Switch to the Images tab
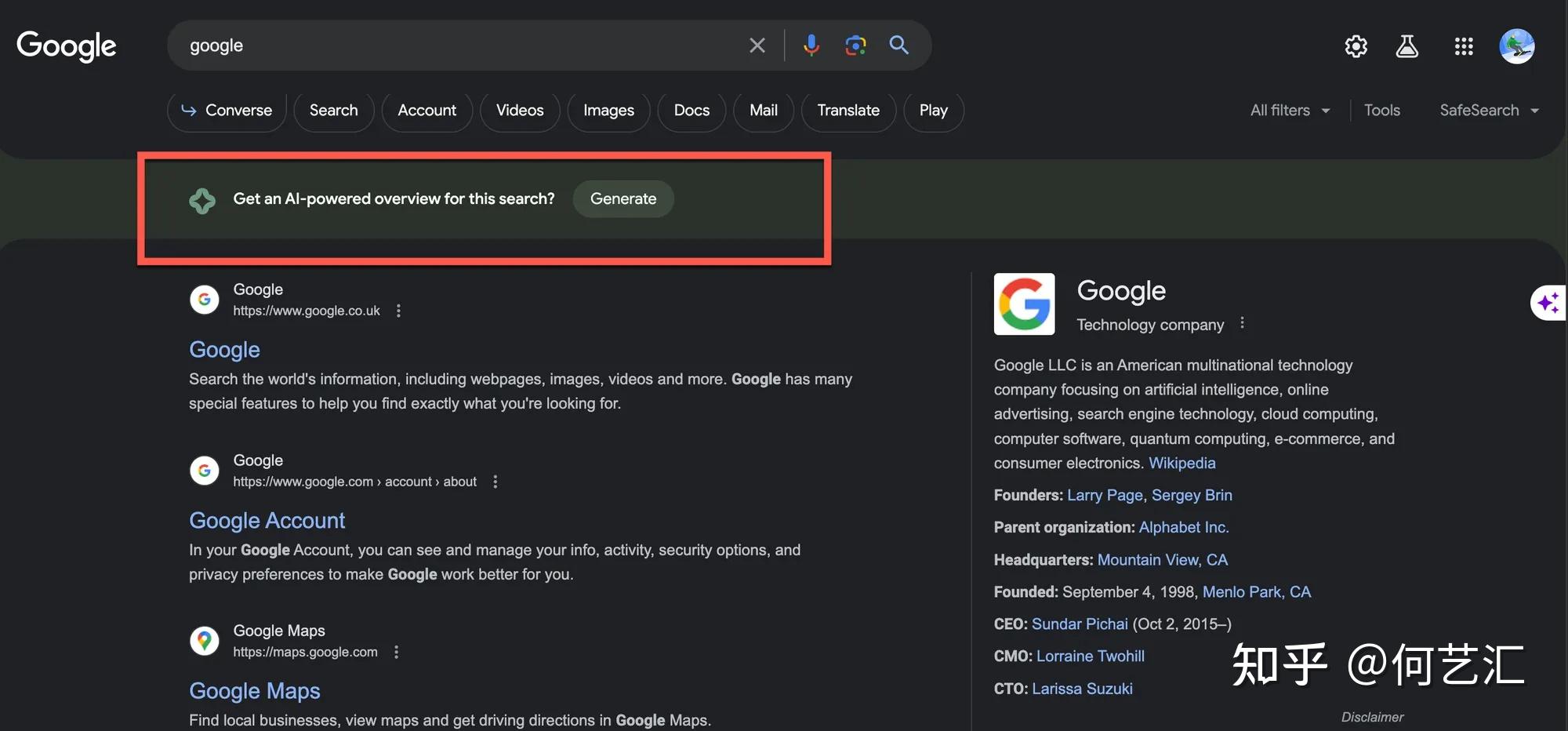The image size is (1568, 731). [x=608, y=111]
